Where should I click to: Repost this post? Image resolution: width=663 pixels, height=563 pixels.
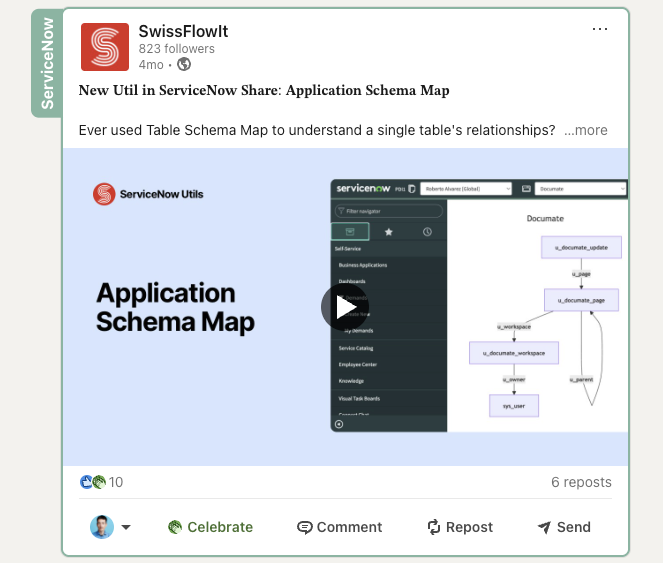click(x=459, y=527)
